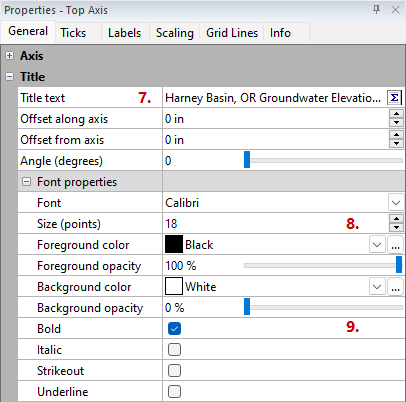Enable the Italic checkbox

point(174,350)
